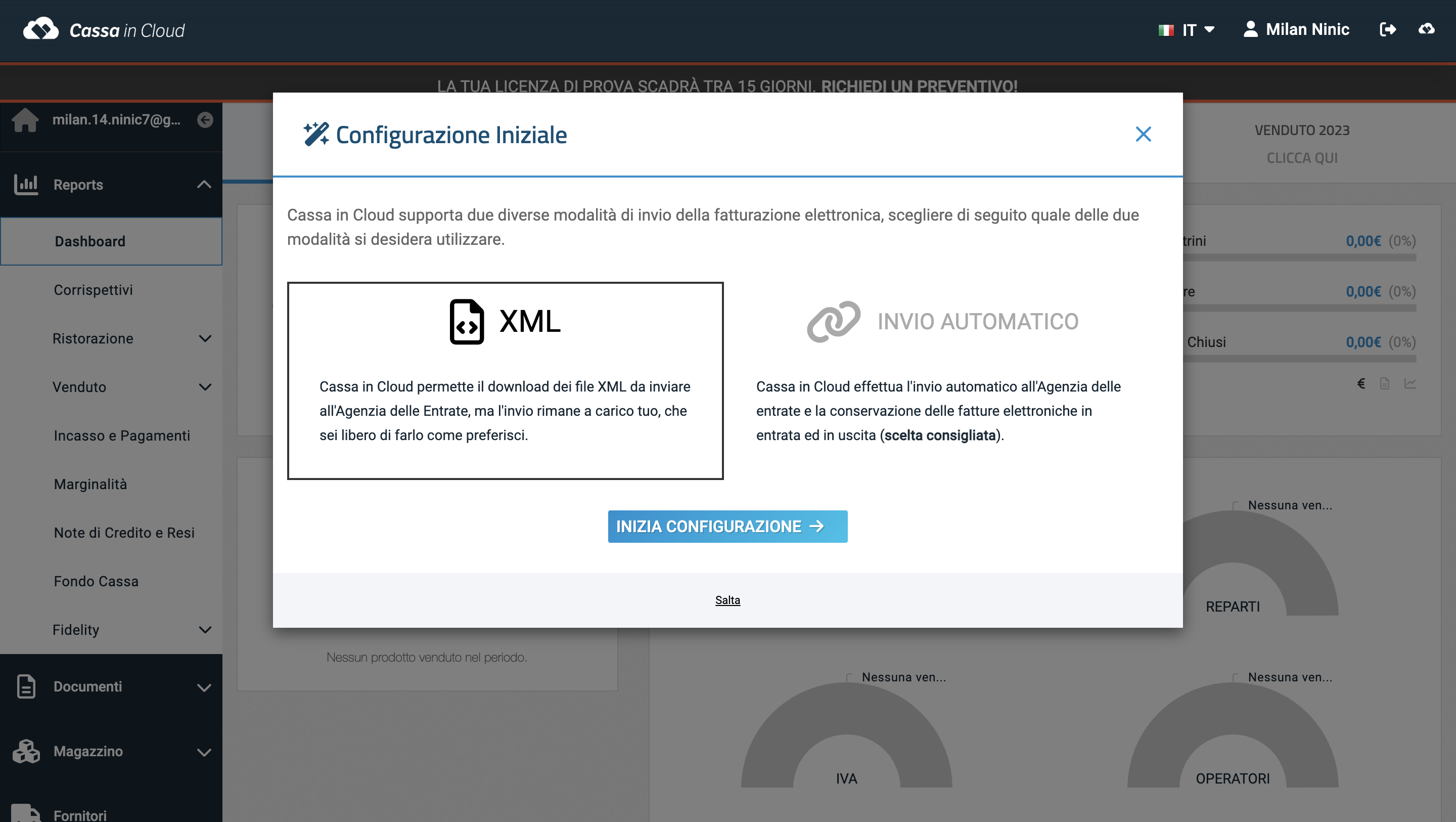Click 'Nessun prodotto venduto nel periodo.' text
The height and width of the screenshot is (822, 1456).
427,658
